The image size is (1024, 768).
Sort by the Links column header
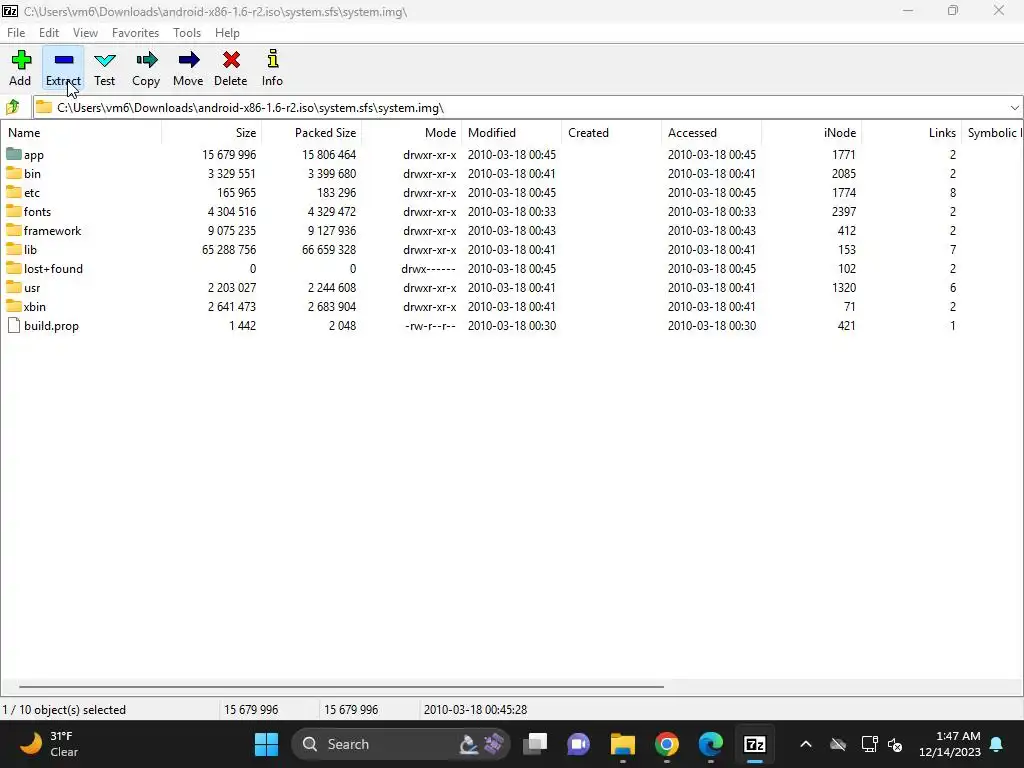click(x=911, y=133)
